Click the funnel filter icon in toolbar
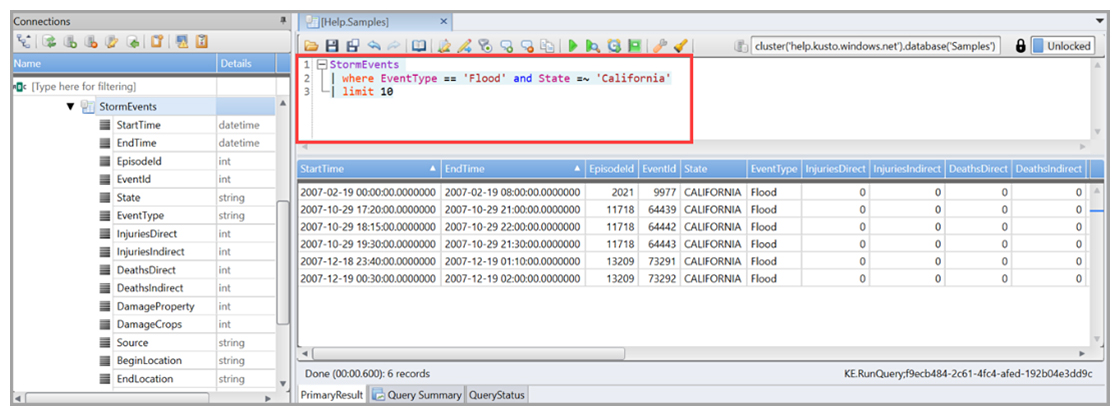1120x416 pixels. (484, 46)
